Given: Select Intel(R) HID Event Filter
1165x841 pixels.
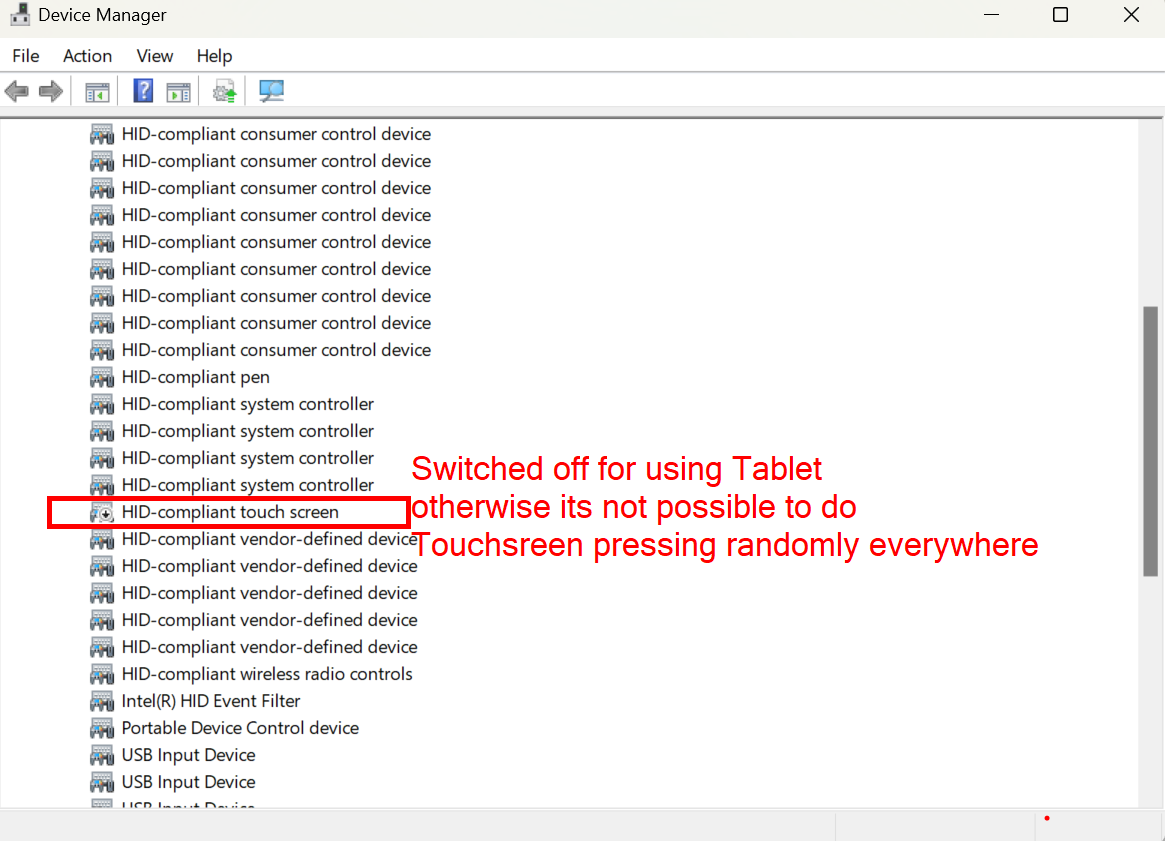Looking at the screenshot, I should click(x=210, y=701).
